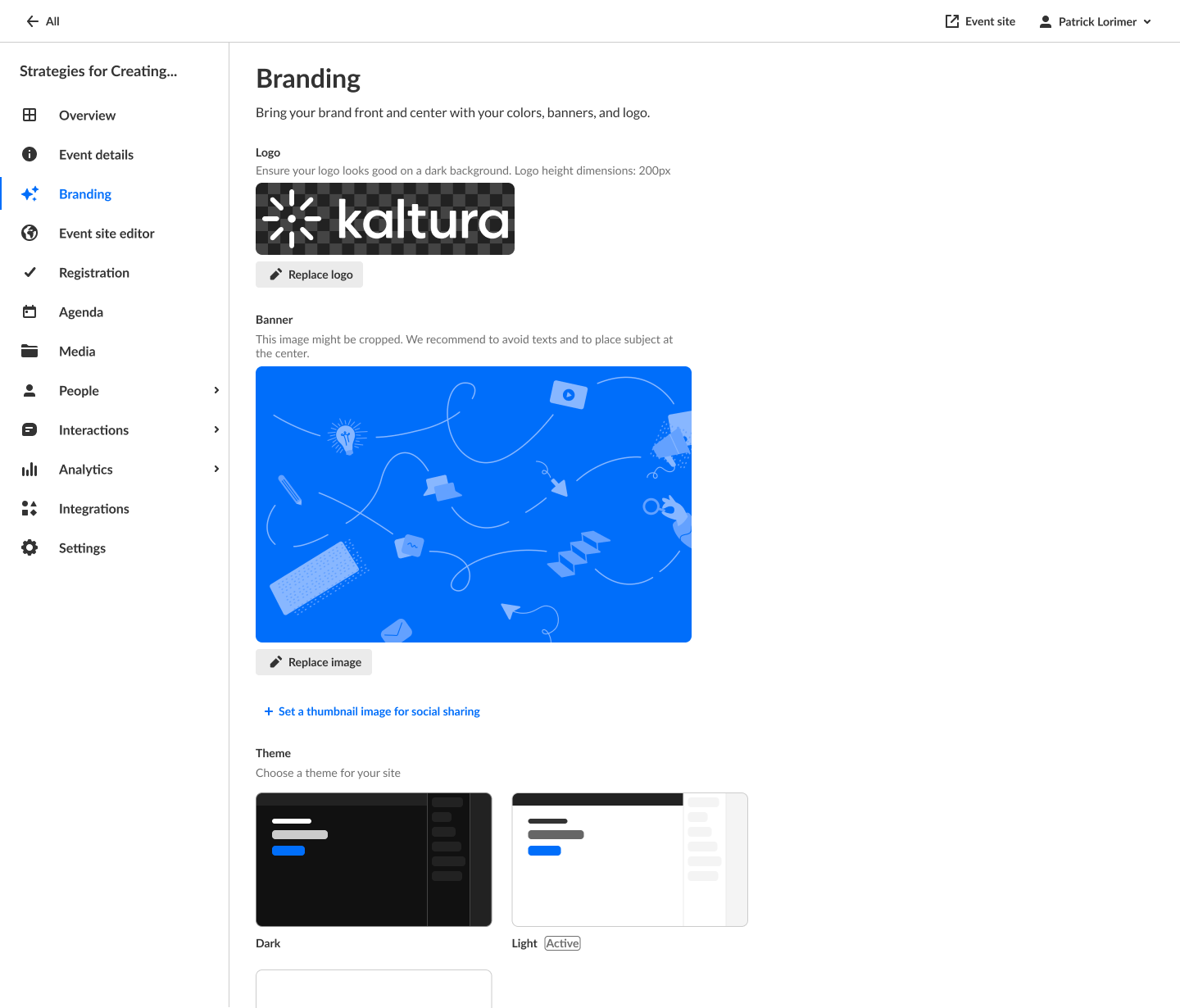Viewport: 1180px width, 1008px height.
Task: Click the Agenda calendar icon
Action: [x=29, y=311]
